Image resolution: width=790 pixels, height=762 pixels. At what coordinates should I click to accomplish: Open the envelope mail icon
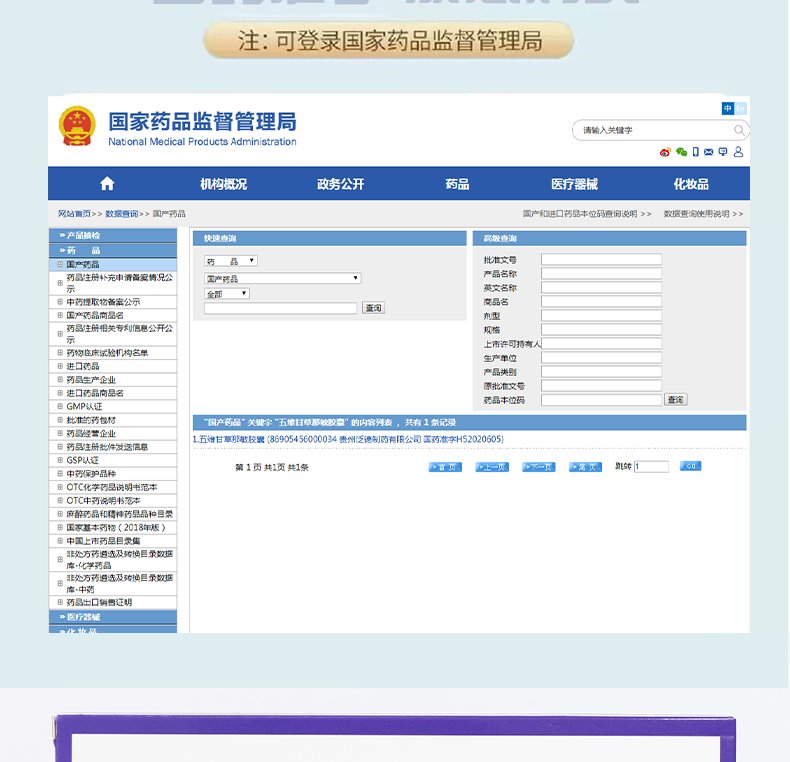point(708,152)
